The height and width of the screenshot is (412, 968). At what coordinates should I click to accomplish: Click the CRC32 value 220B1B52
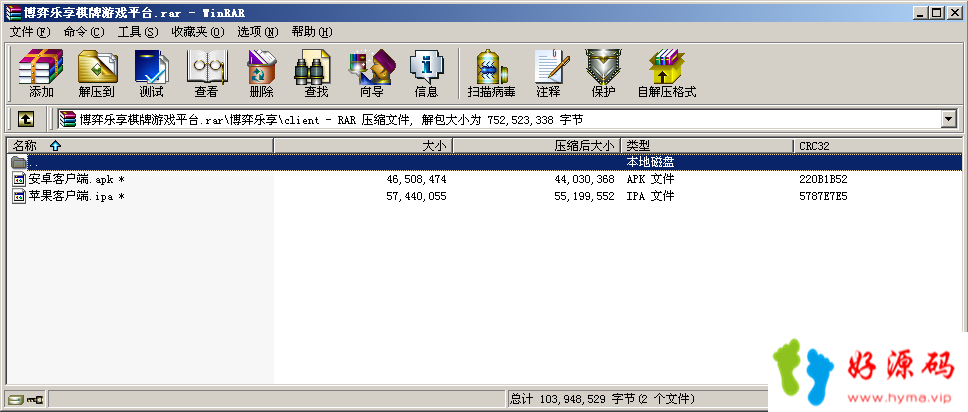point(823,180)
